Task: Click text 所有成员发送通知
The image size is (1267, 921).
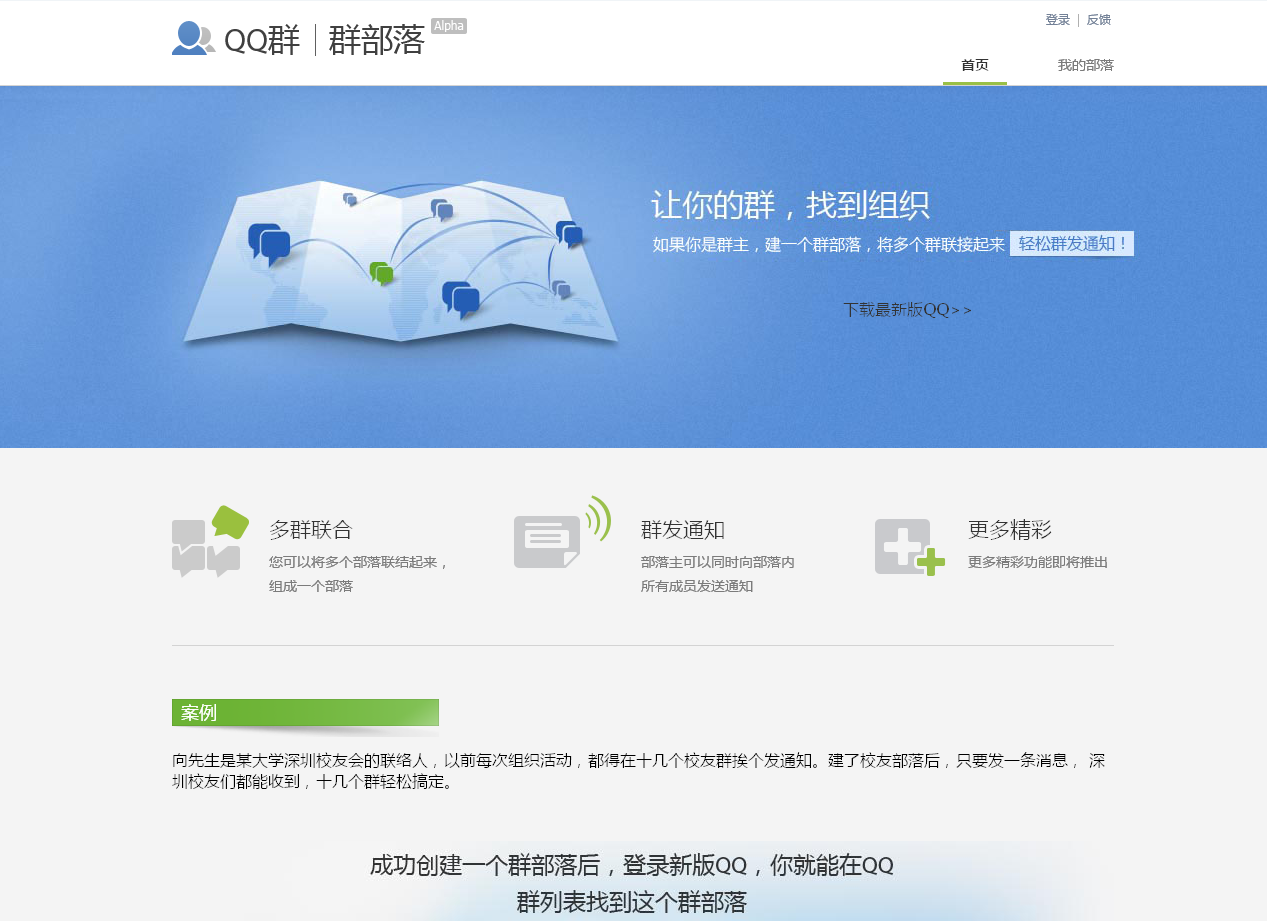Action: tap(697, 586)
